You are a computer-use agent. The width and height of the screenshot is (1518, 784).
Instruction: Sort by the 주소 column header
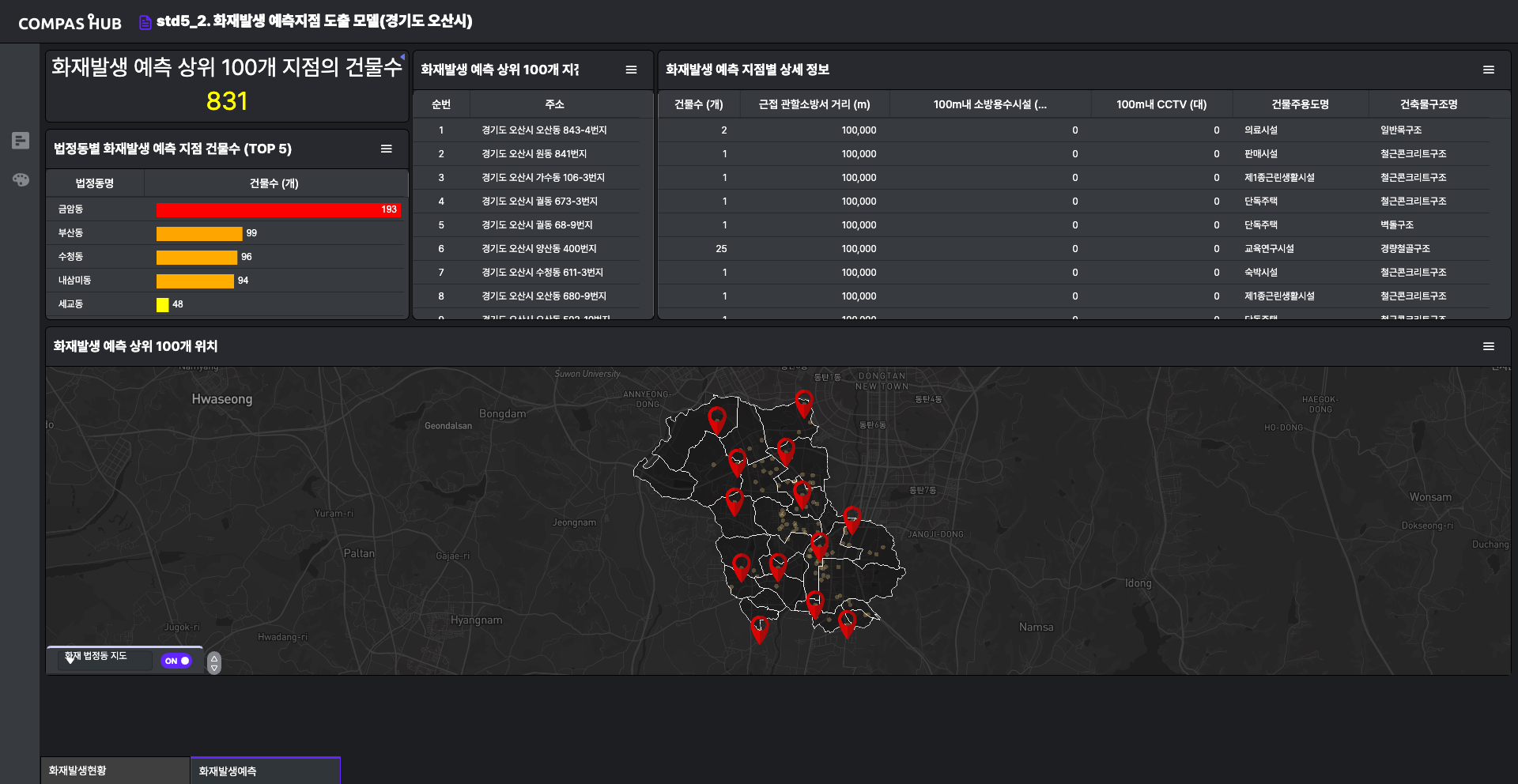tap(554, 104)
